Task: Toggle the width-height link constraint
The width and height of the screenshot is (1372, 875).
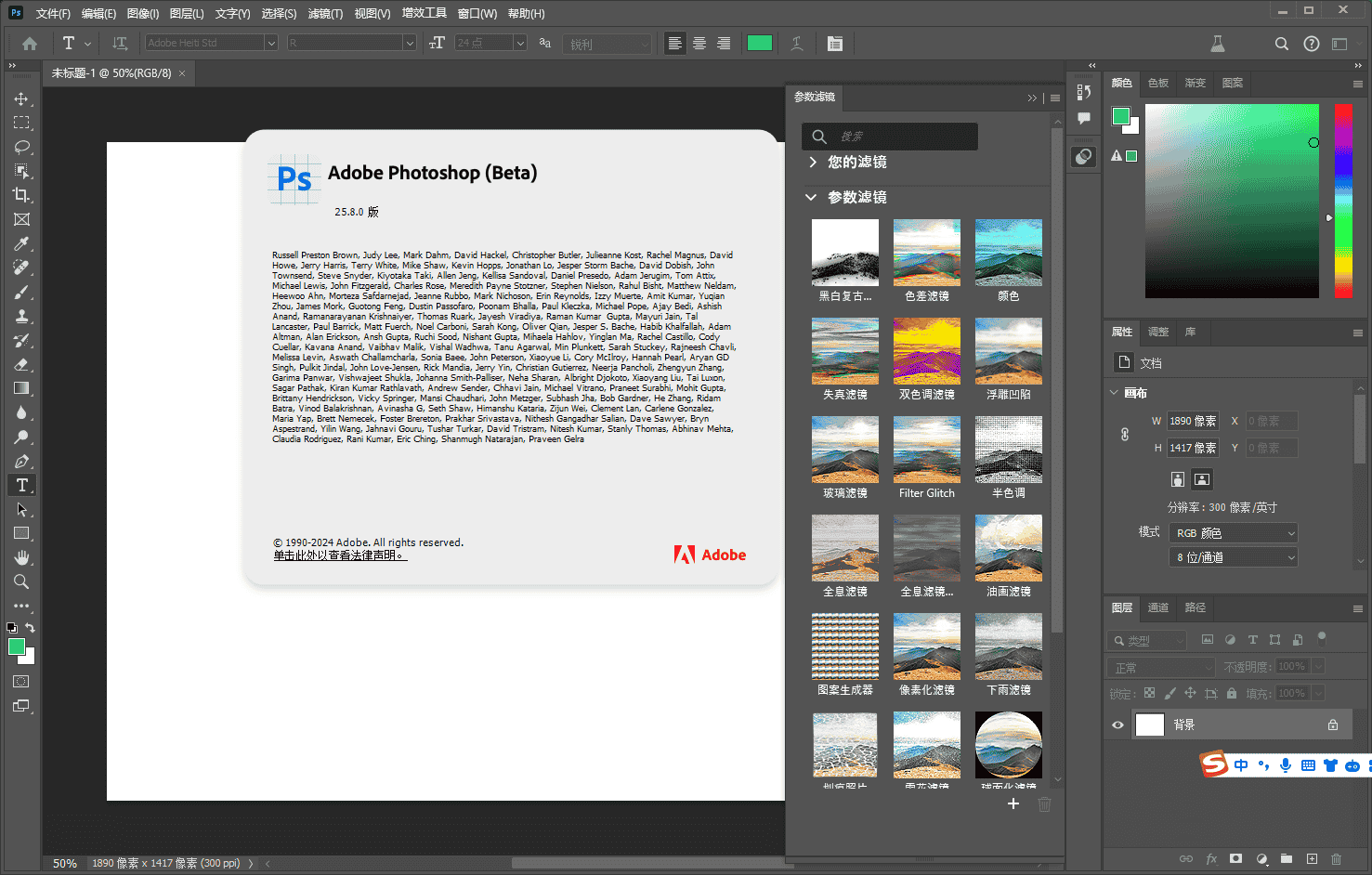Action: 1125,434
